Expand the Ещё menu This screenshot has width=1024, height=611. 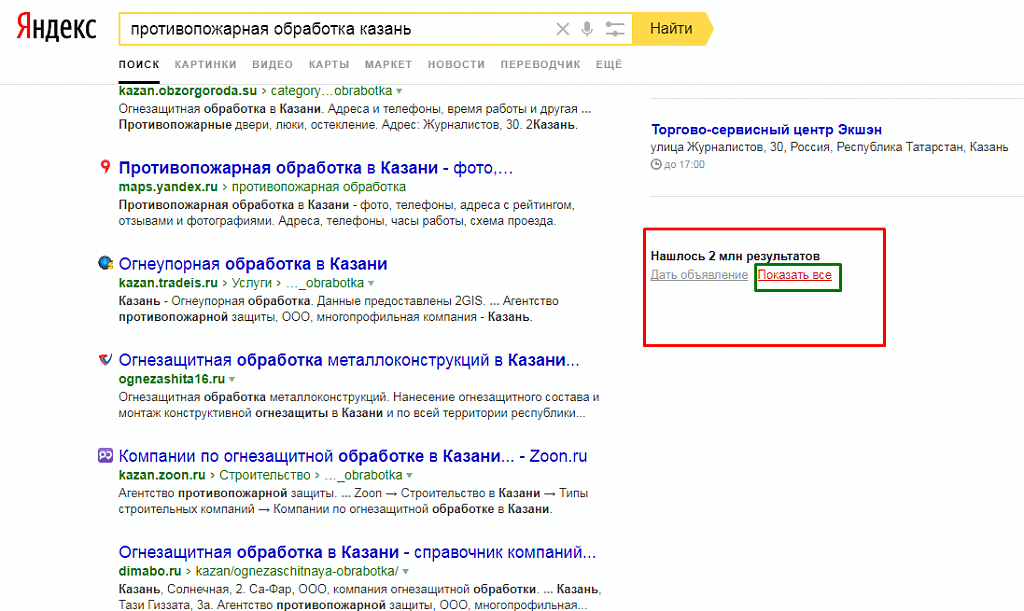pos(609,65)
